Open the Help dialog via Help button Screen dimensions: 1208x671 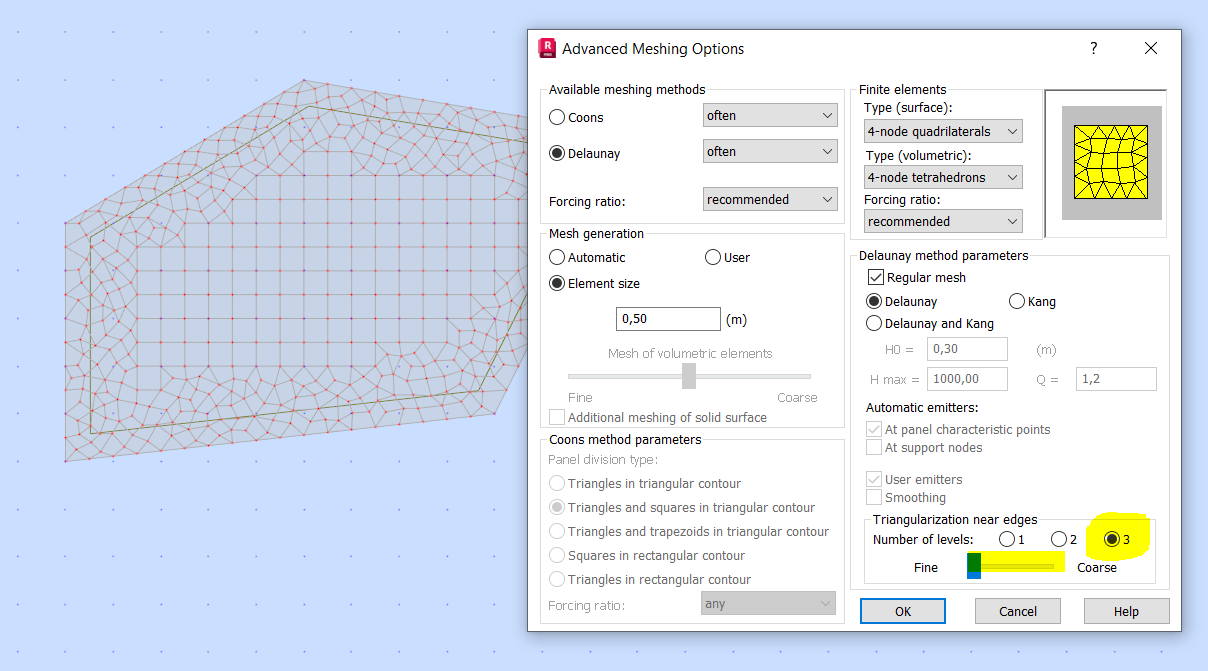coord(1126,610)
